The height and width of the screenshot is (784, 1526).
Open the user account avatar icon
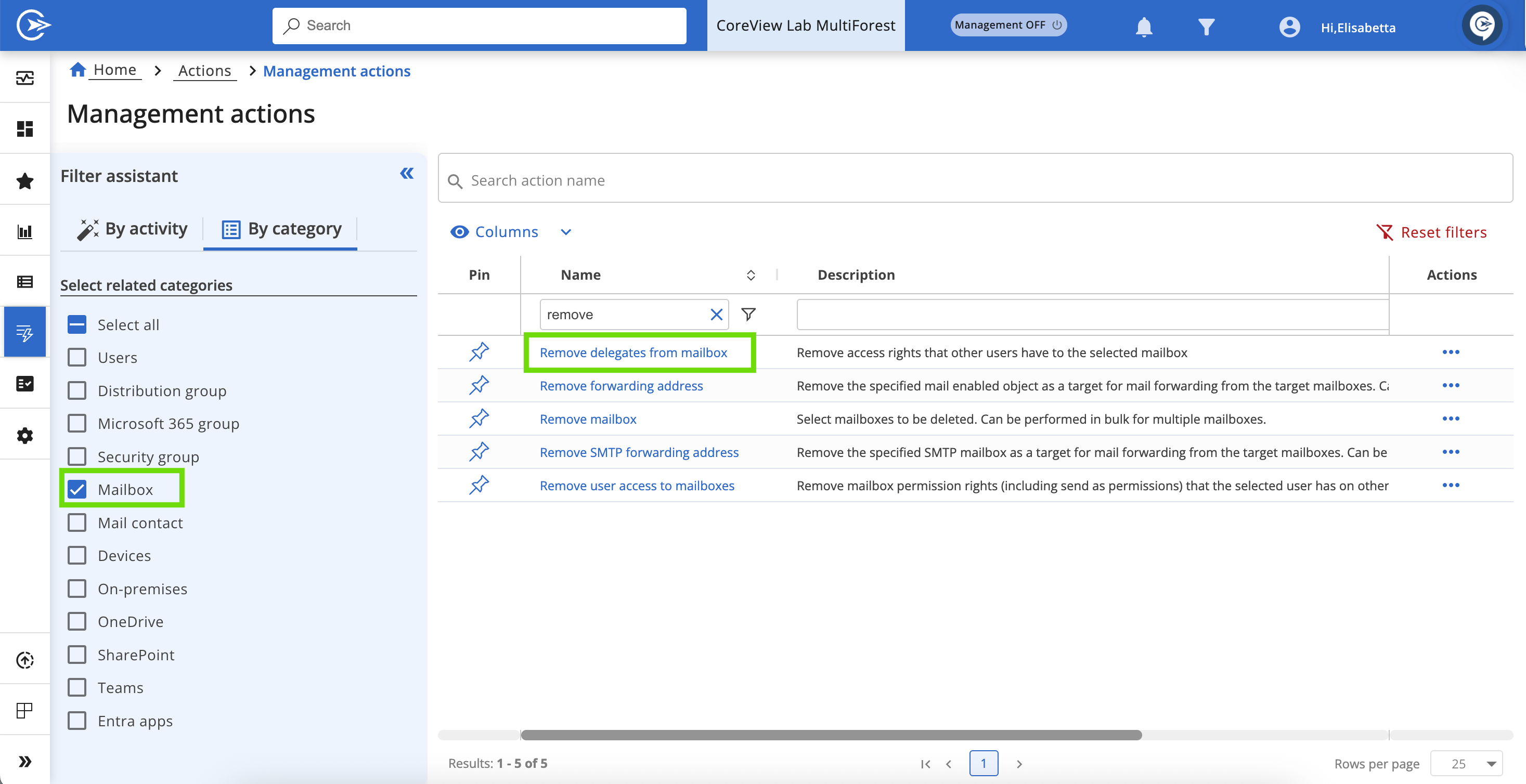pyautogui.click(x=1289, y=27)
